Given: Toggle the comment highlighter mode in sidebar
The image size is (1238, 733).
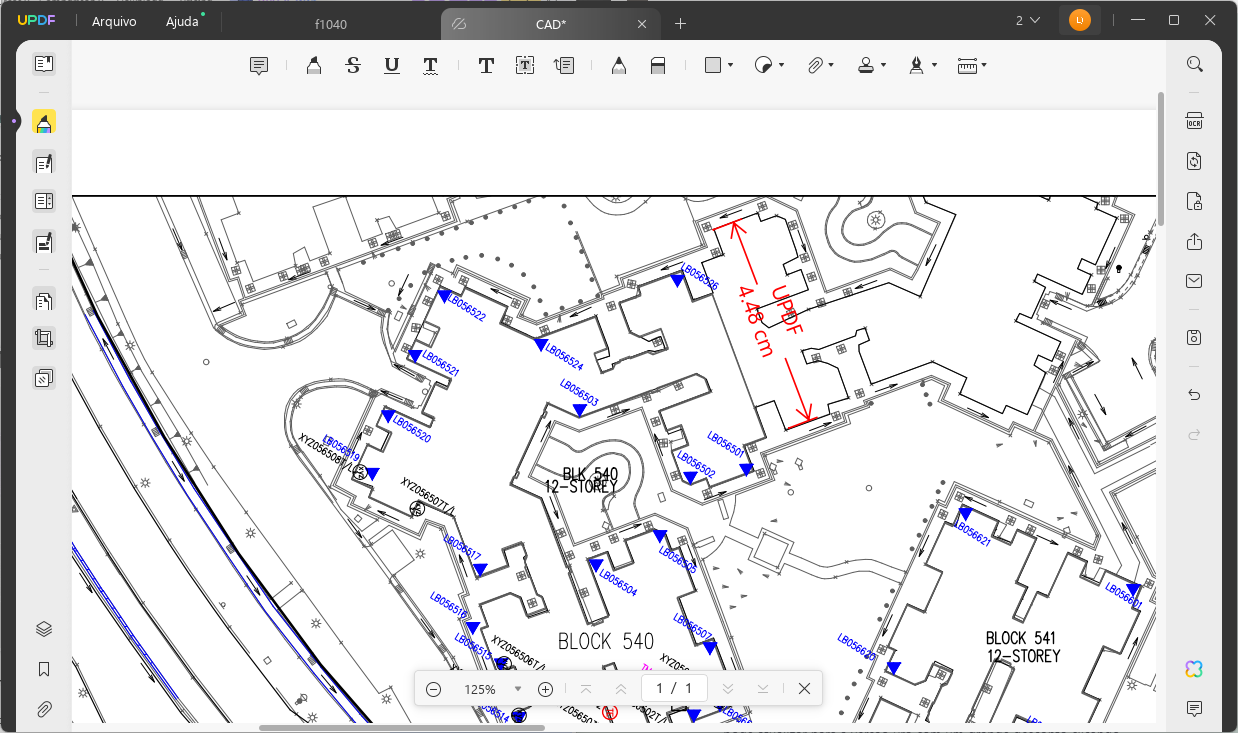Looking at the screenshot, I should click(43, 123).
